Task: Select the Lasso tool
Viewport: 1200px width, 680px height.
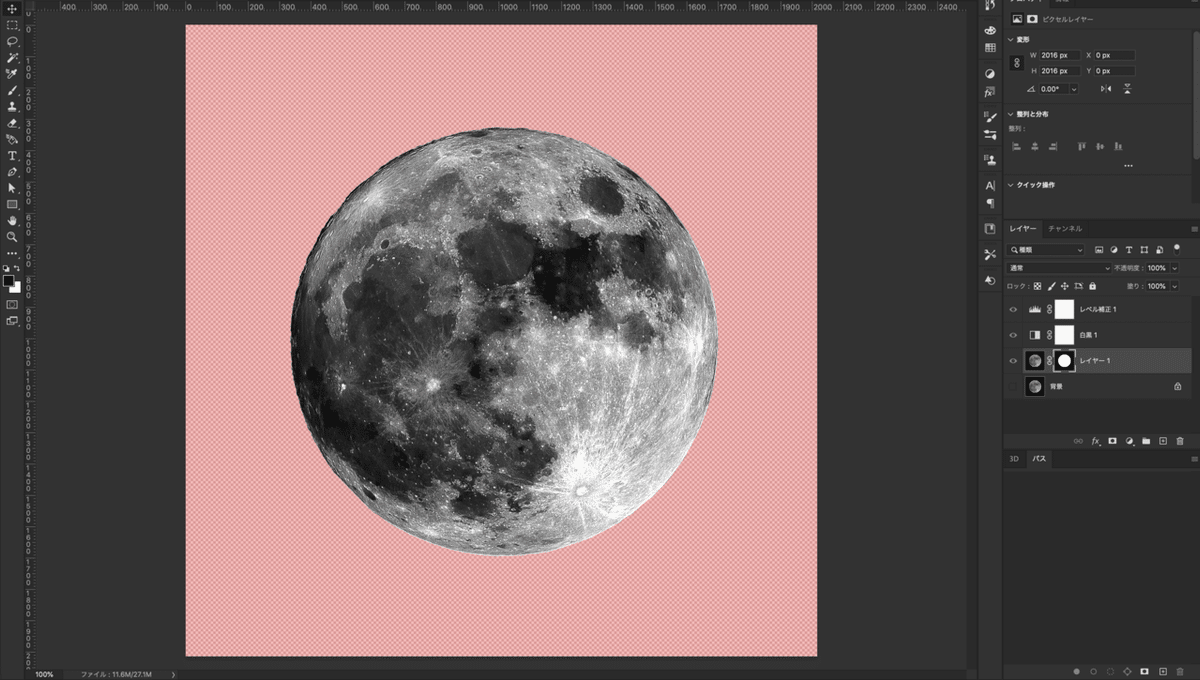Action: pos(12,41)
